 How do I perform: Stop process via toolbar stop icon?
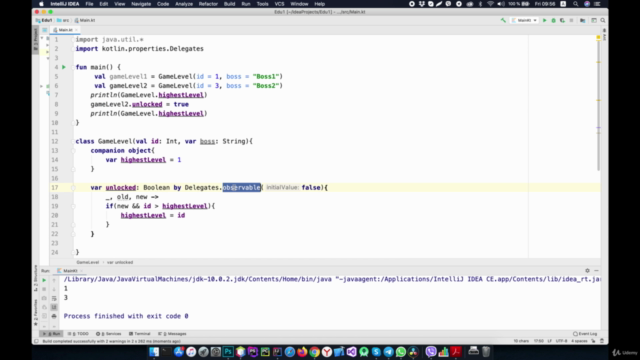[x=571, y=20]
